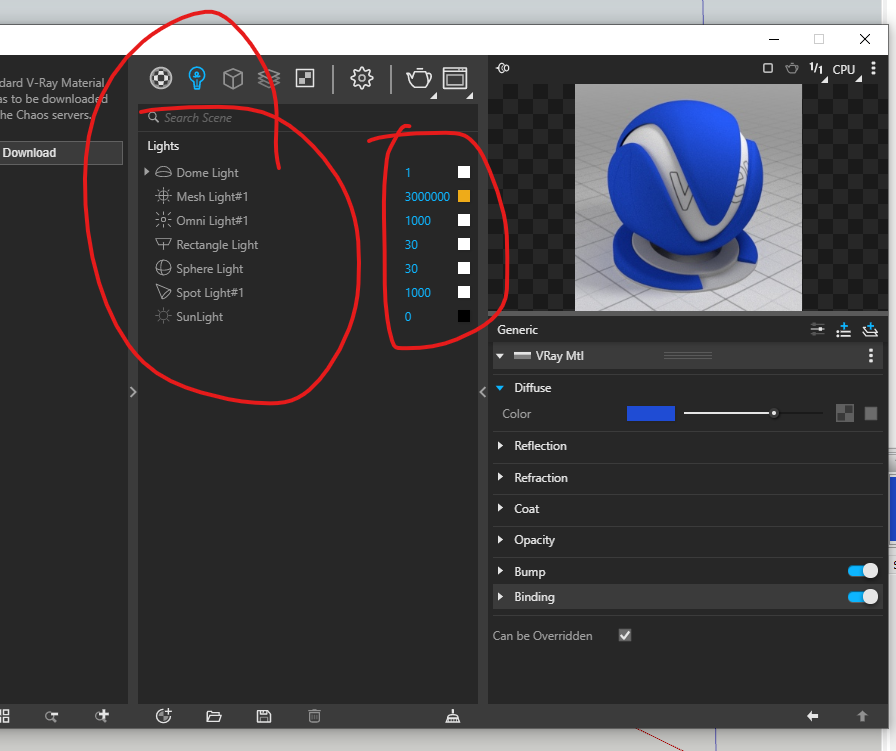Expand the left panel arrow

pos(133,392)
